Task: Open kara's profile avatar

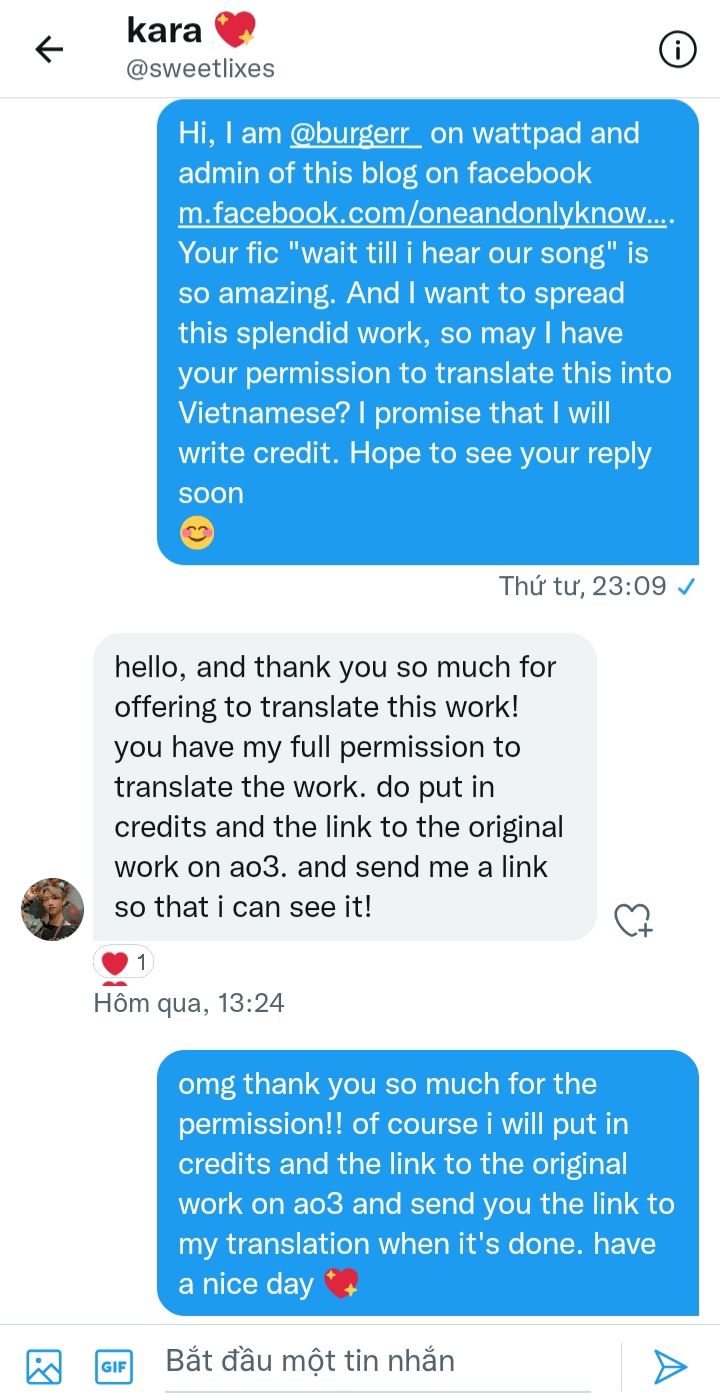Action: pos(53,909)
